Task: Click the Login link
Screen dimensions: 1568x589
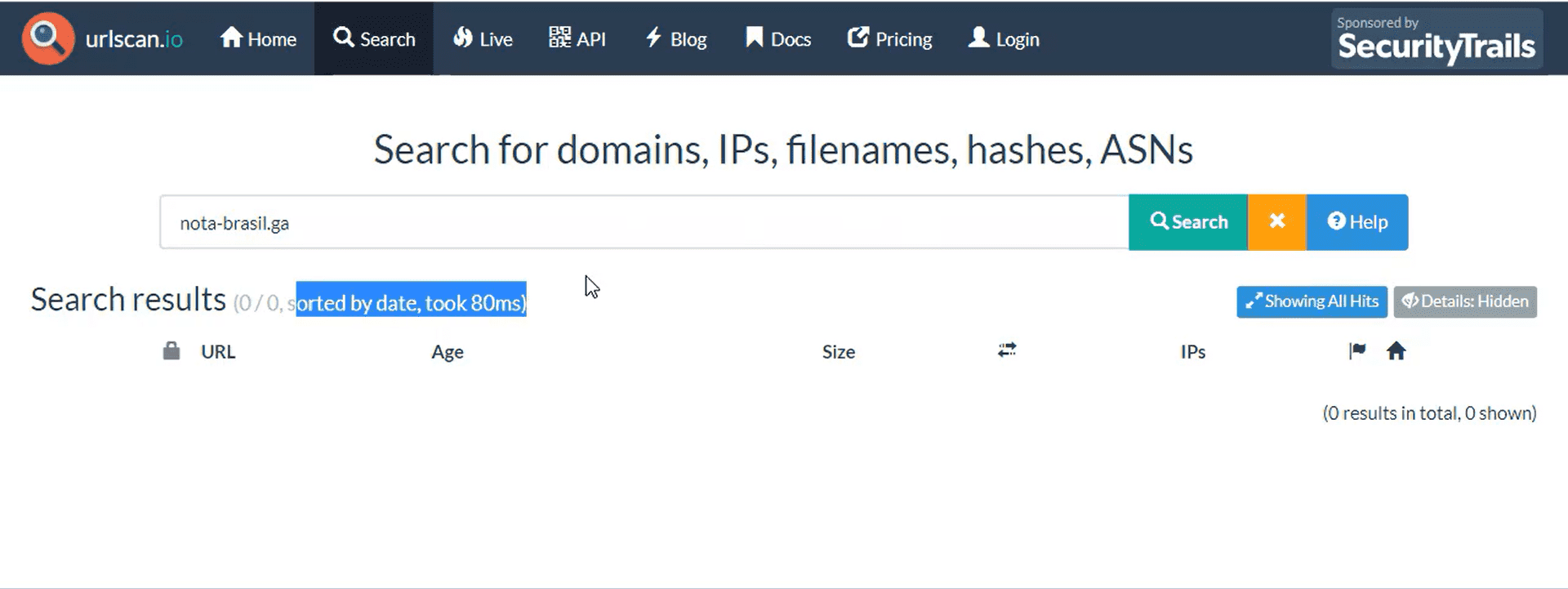Action: pos(1004,39)
